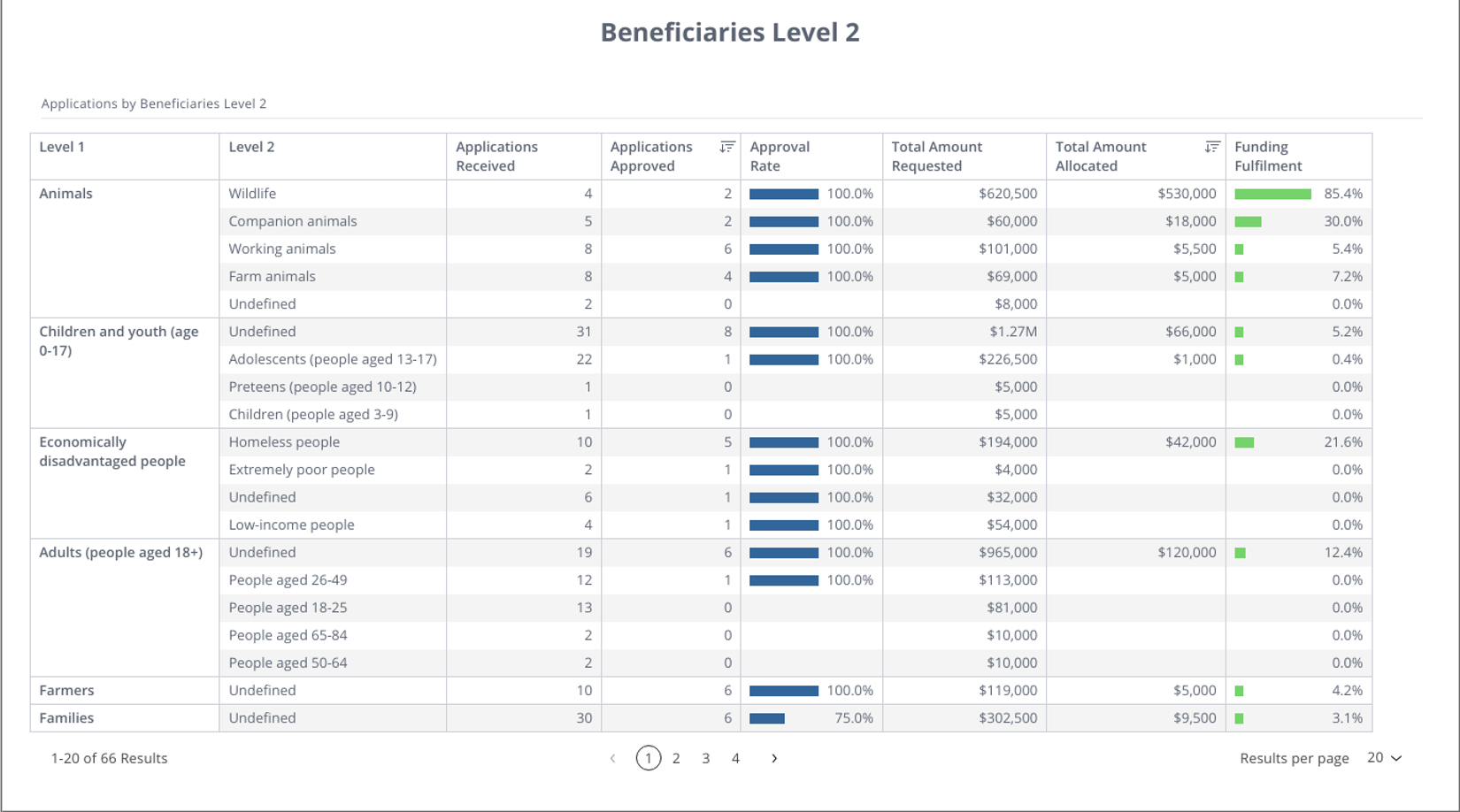This screenshot has height=812, width=1460.
Task: Select current page 1 in pagination
Action: 648,758
